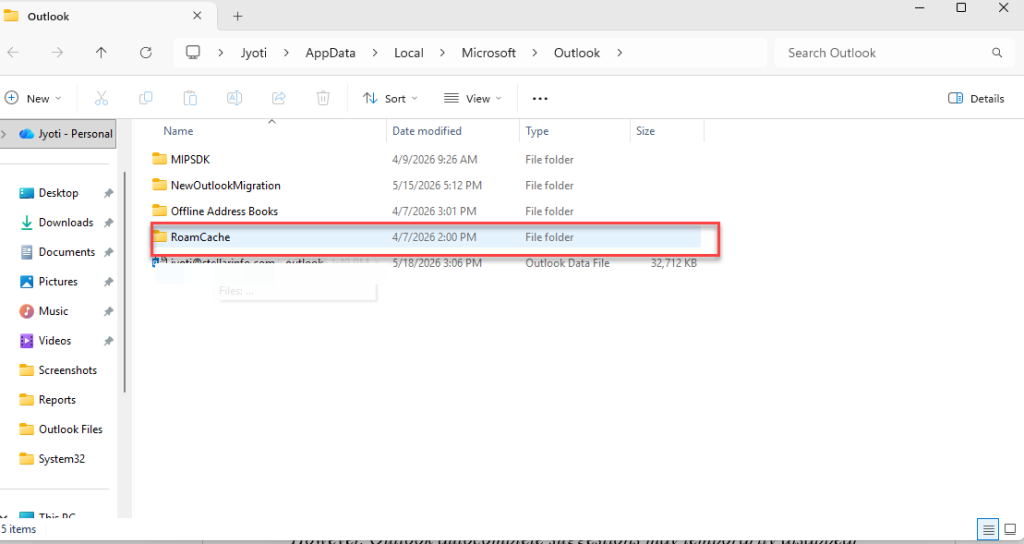Screen dimensions: 1024x544
Task: Switch to large thumbnails view icon
Action: coord(1010,530)
